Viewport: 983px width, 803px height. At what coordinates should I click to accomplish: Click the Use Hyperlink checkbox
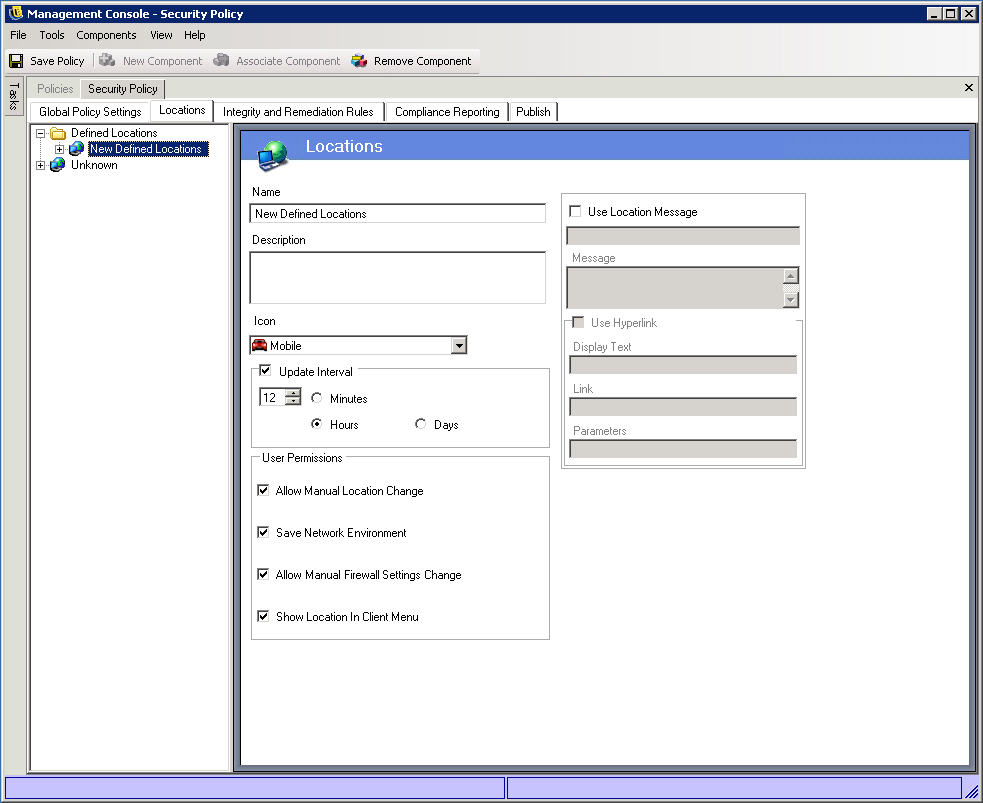point(578,322)
